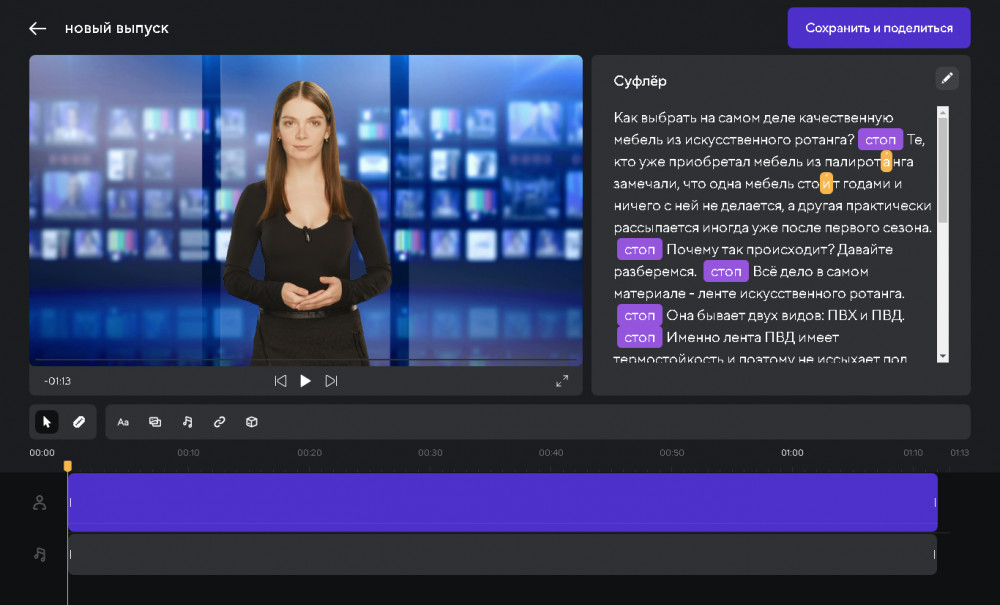Click the стоп tag before 'Именно лента ПВД'
The width and height of the screenshot is (1000, 605).
(x=639, y=337)
